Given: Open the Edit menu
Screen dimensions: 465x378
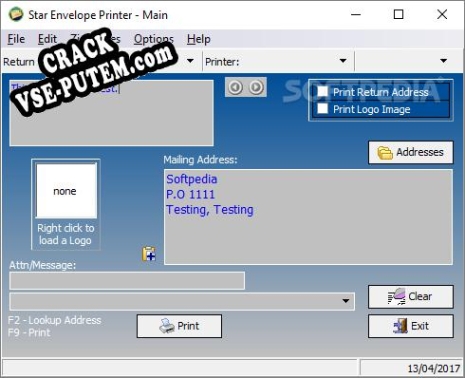Looking at the screenshot, I should [47, 39].
